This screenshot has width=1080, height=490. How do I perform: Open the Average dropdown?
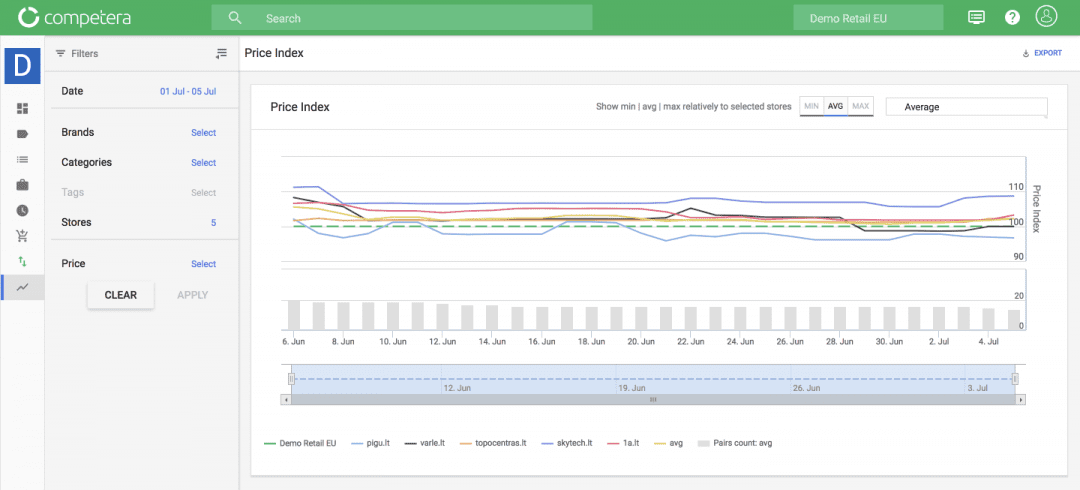[966, 107]
